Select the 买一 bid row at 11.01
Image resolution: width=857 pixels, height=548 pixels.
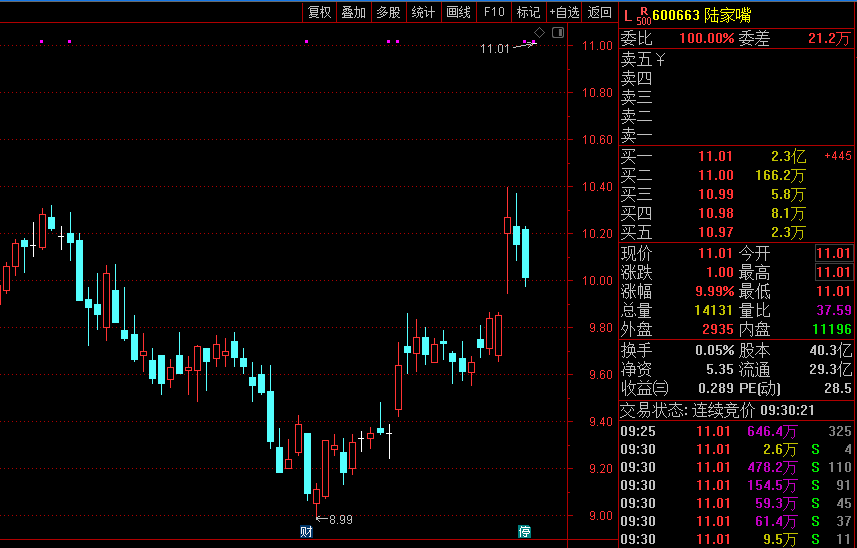pyautogui.click(x=736, y=156)
